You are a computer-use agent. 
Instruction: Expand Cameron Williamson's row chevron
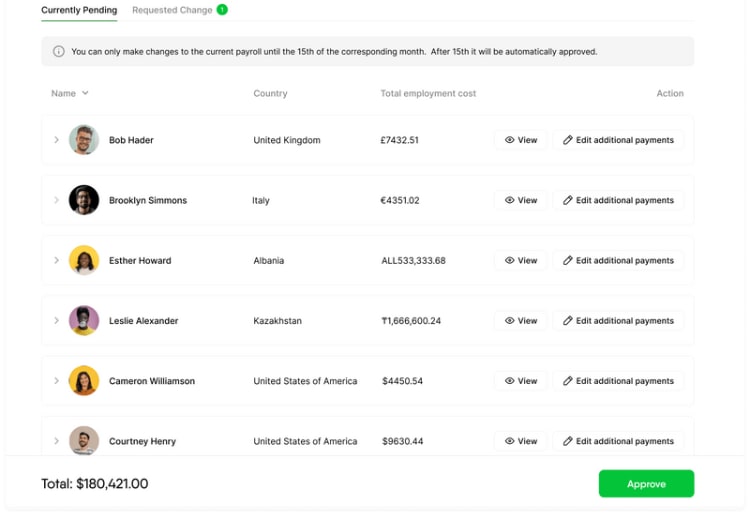56,381
